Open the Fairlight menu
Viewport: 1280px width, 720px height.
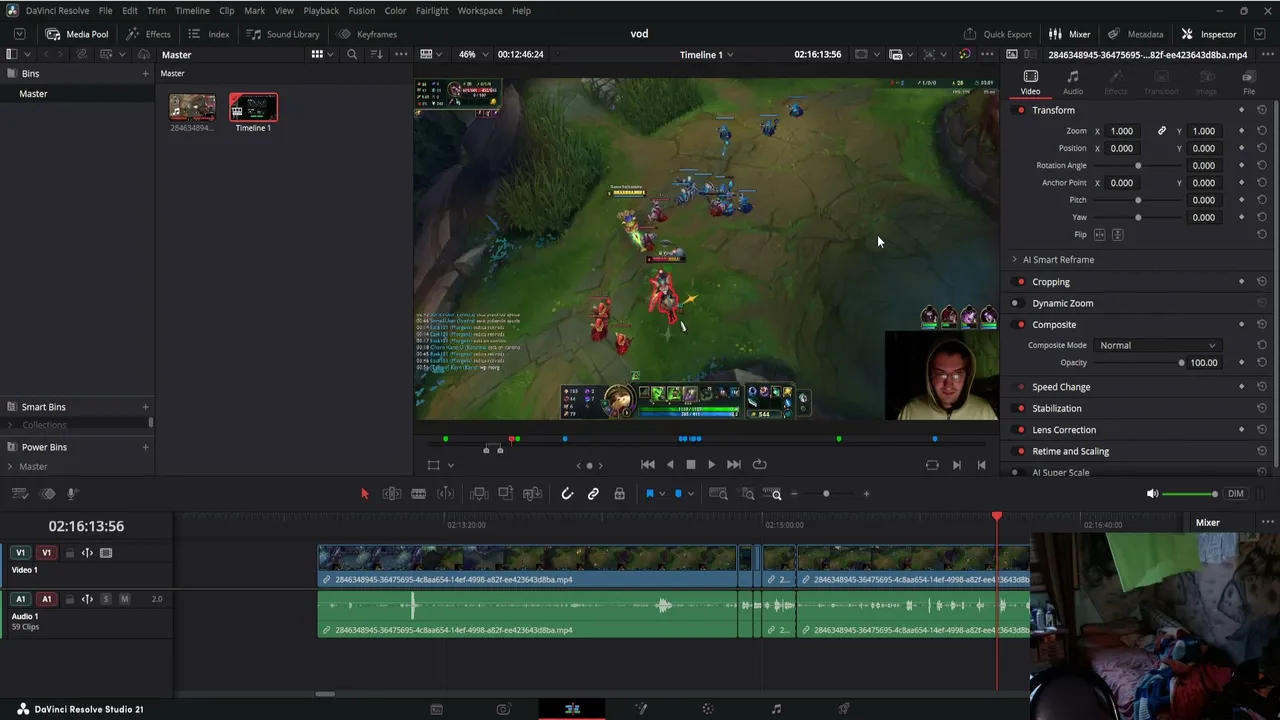point(432,10)
